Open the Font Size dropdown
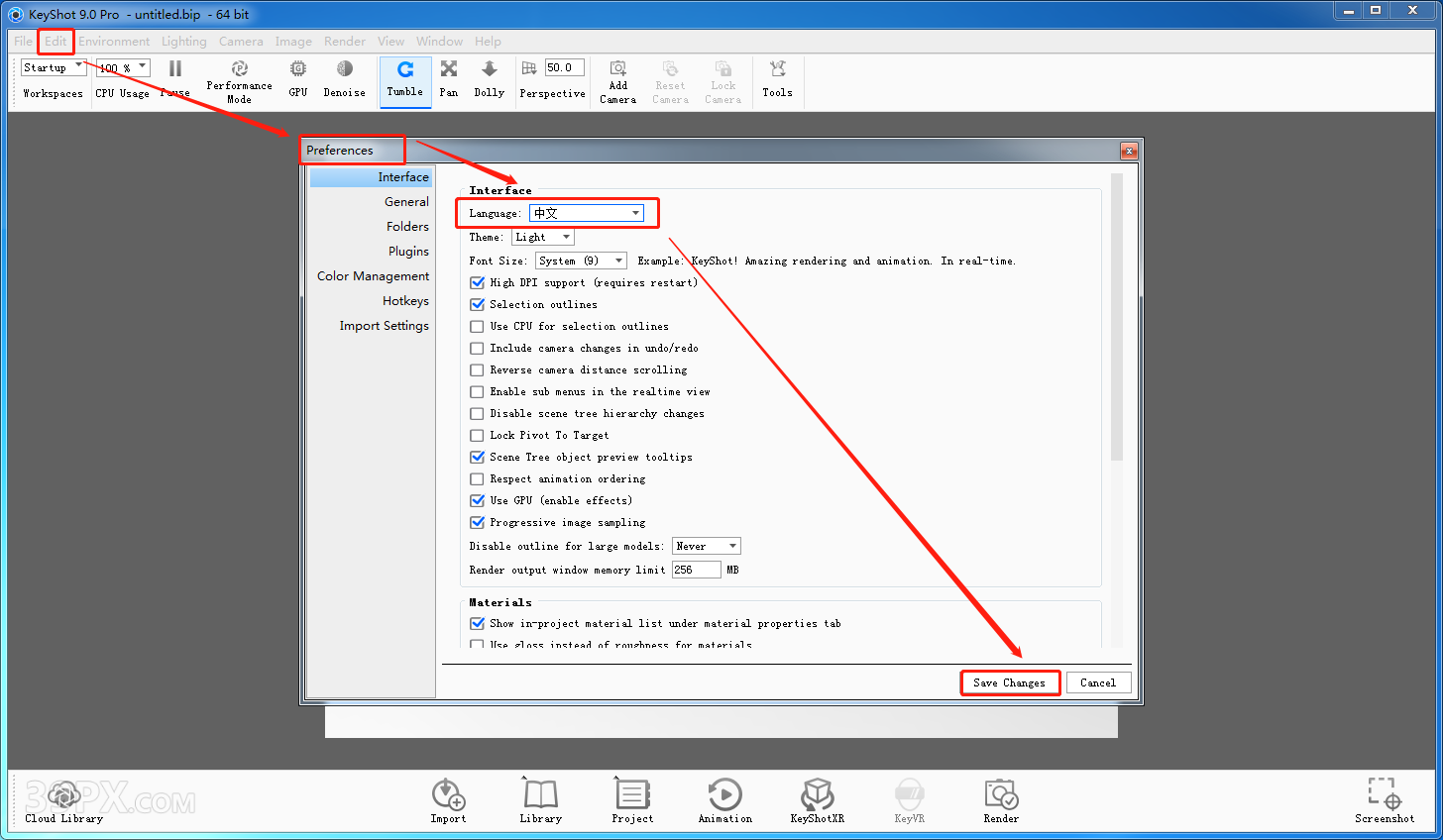The height and width of the screenshot is (840, 1443). 581,262
